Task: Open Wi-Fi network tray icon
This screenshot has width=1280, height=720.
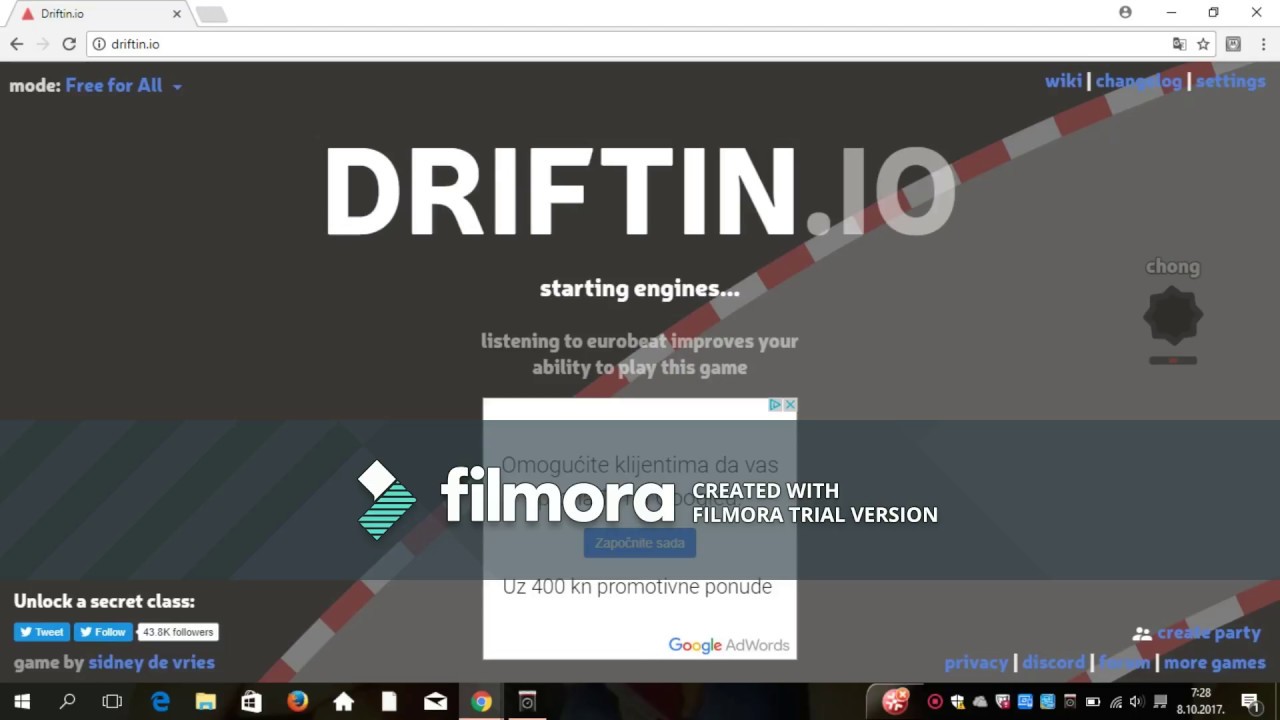Action: pos(1116,702)
